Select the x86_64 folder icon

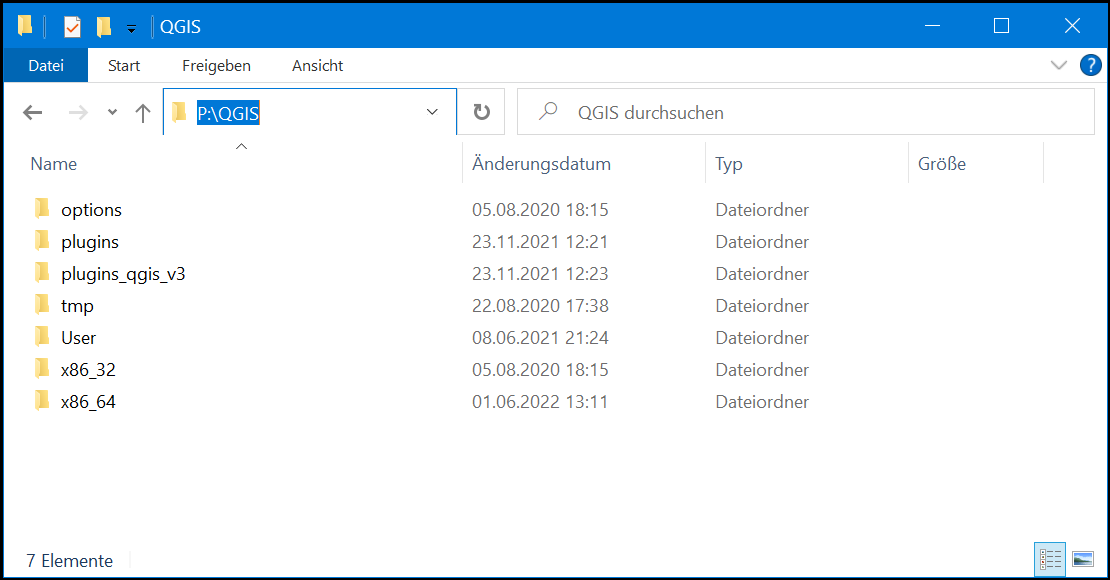42,402
